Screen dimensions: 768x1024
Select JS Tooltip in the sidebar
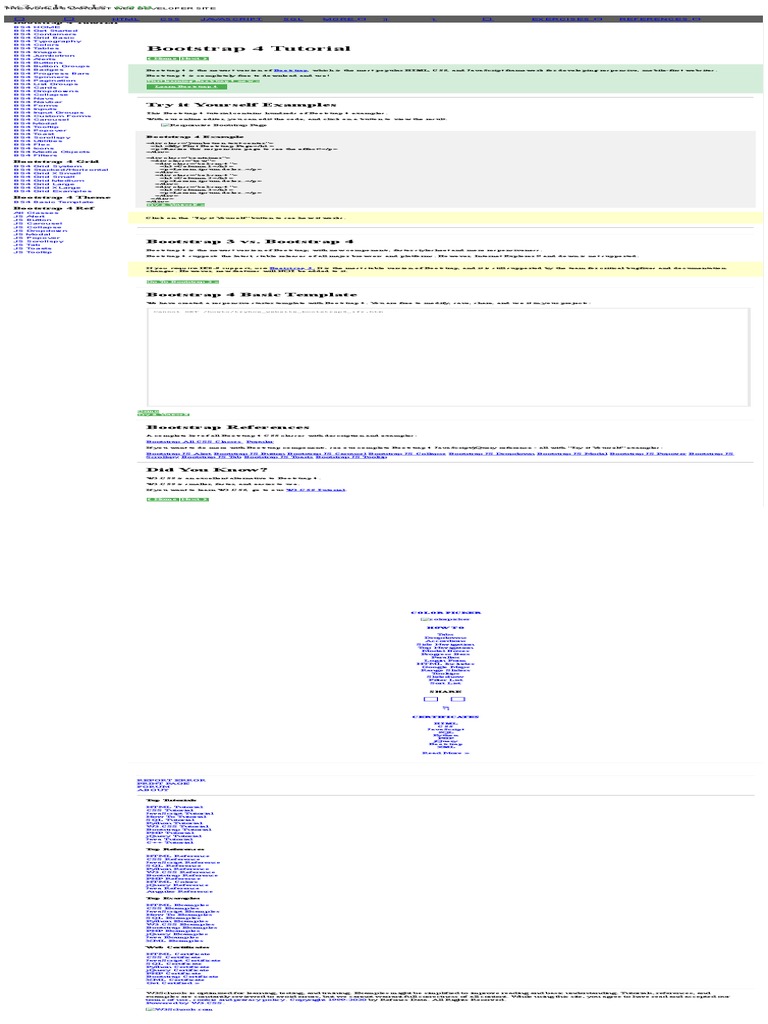coord(33,252)
